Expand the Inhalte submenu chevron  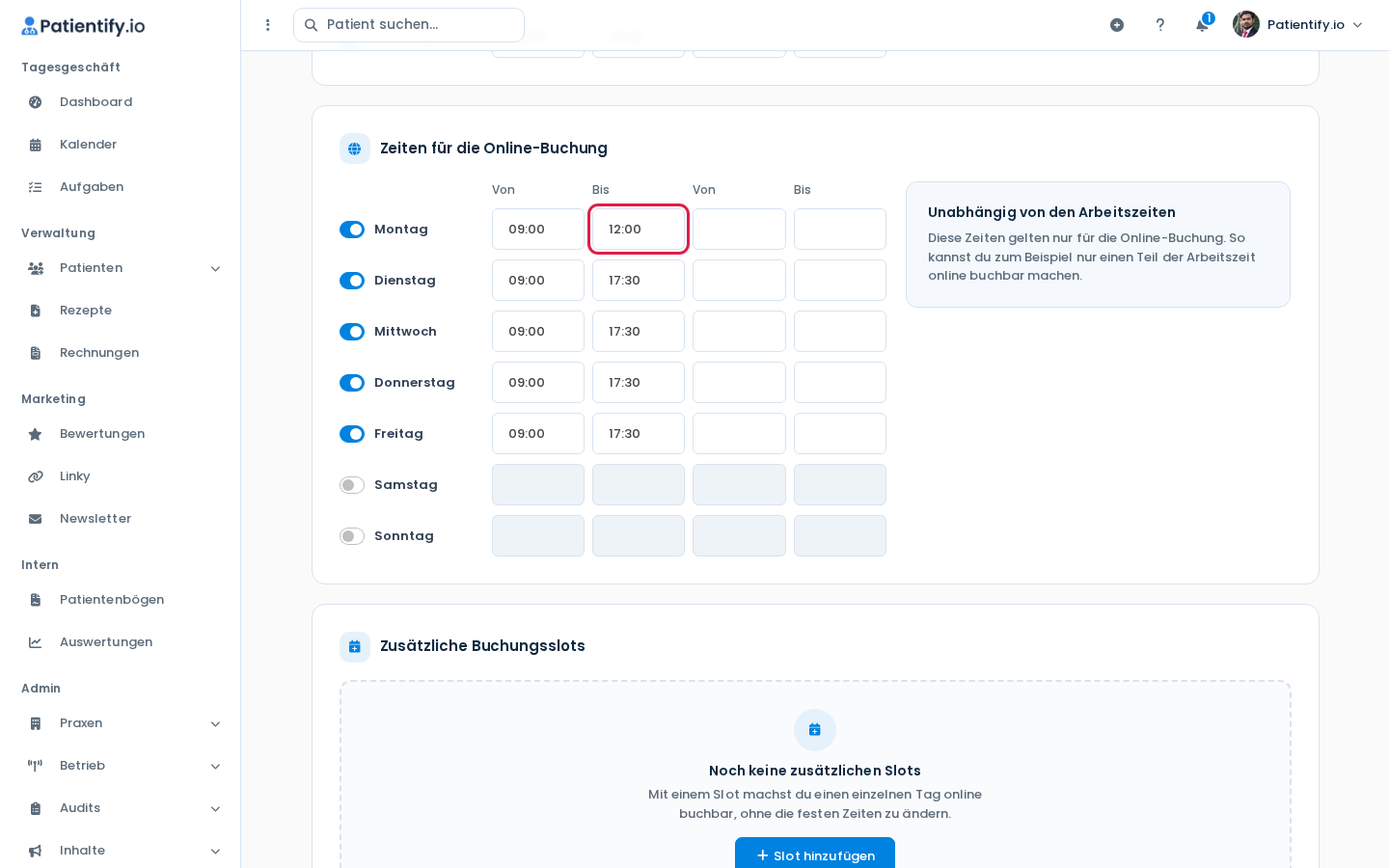pyautogui.click(x=215, y=852)
